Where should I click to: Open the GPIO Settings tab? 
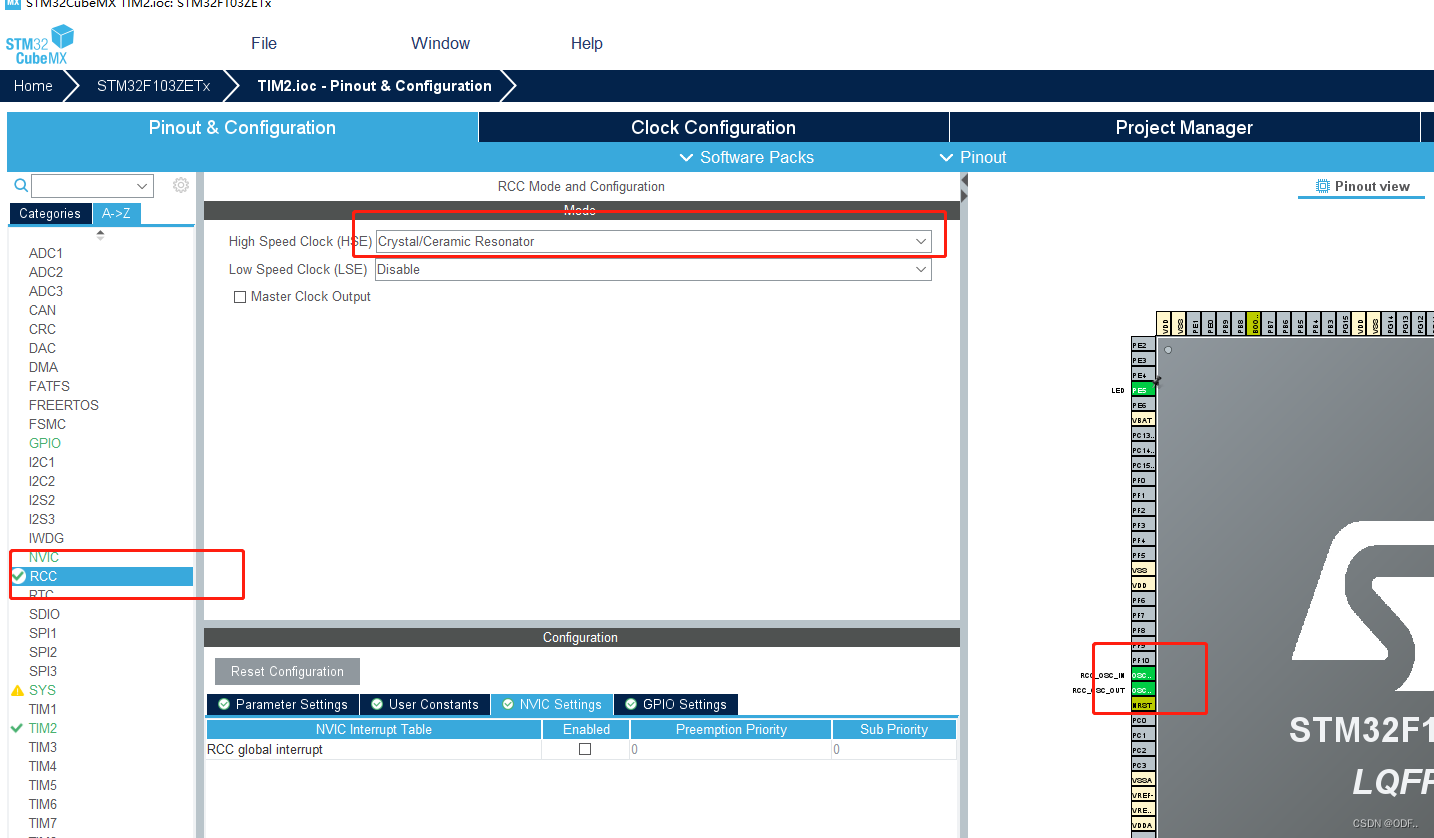click(x=676, y=704)
